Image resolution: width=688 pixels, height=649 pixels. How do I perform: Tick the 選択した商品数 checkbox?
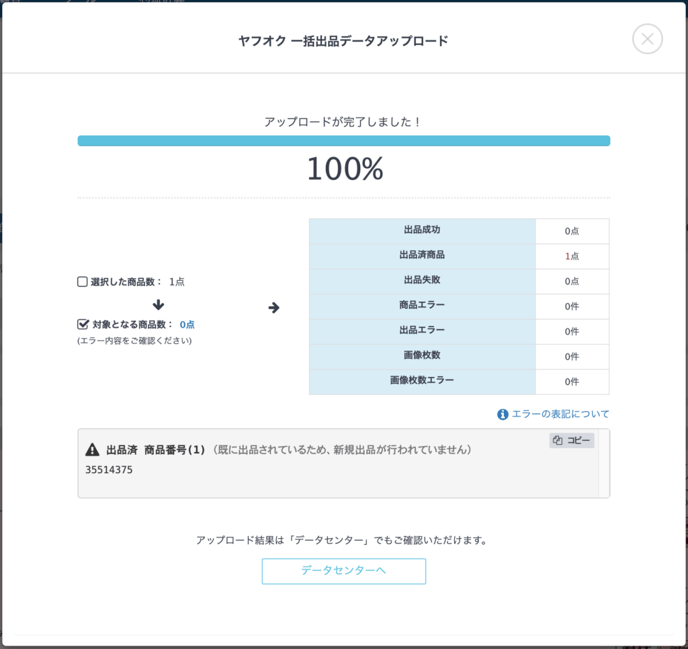(x=82, y=281)
